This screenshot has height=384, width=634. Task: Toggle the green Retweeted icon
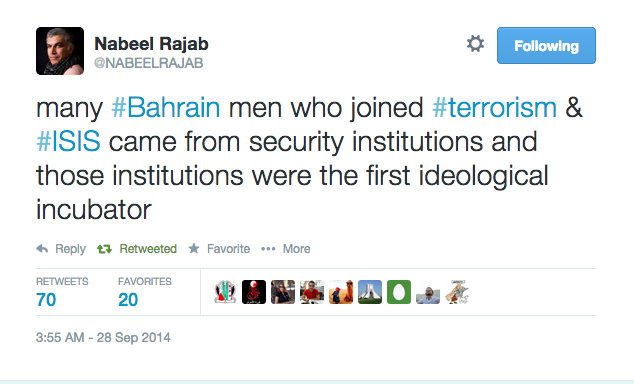[x=104, y=249]
